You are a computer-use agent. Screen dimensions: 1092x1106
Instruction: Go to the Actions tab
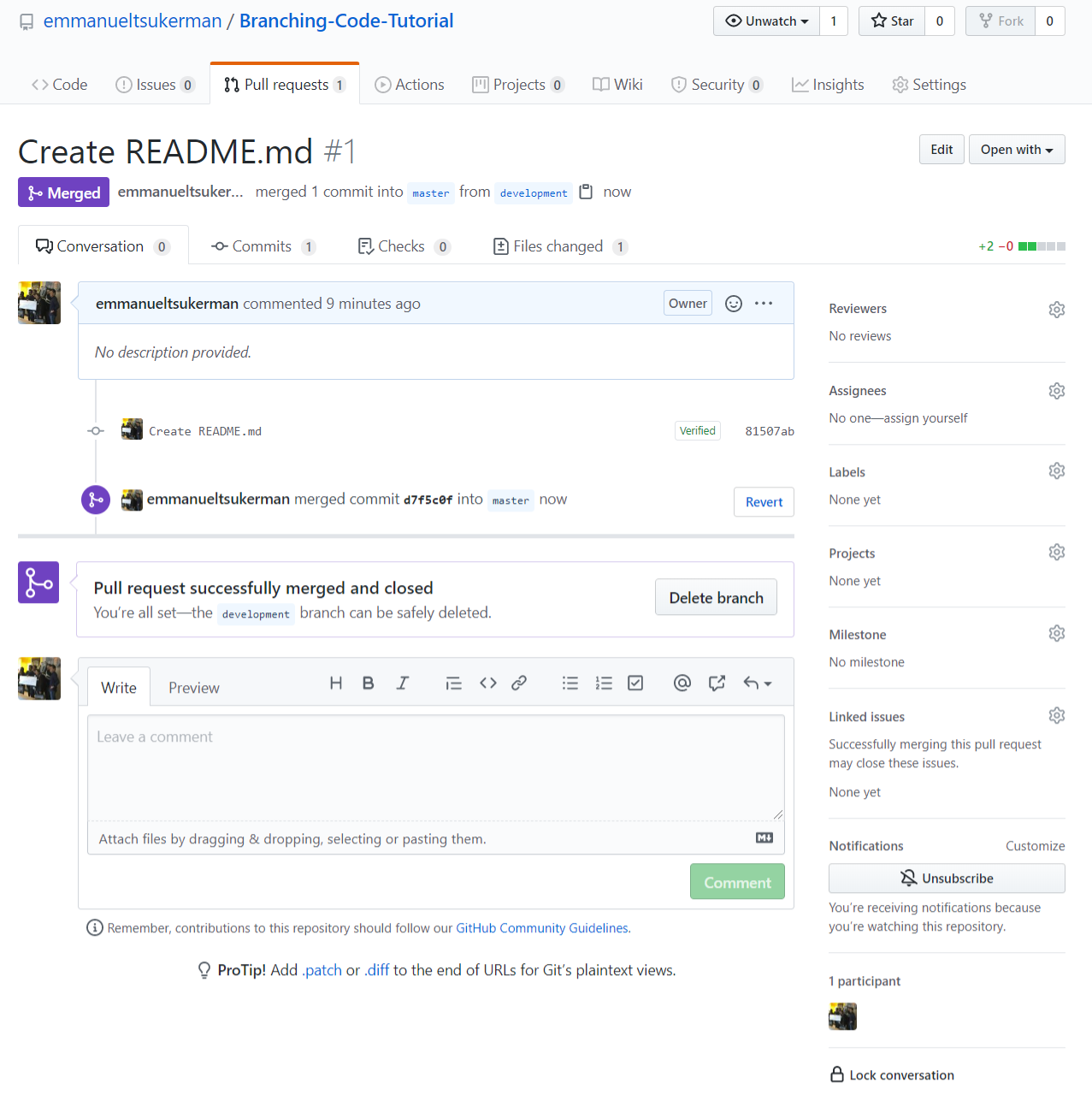(410, 85)
